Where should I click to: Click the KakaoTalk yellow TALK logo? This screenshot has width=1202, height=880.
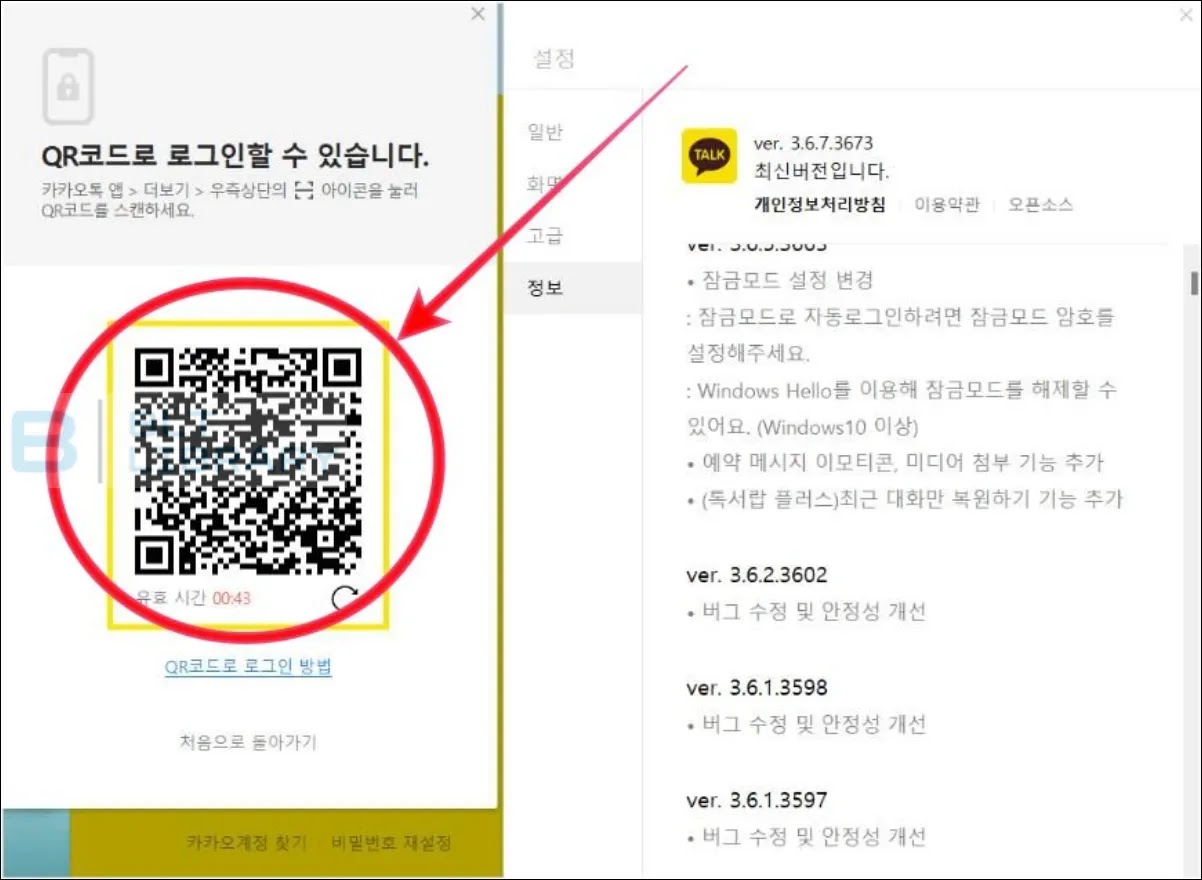tap(709, 156)
